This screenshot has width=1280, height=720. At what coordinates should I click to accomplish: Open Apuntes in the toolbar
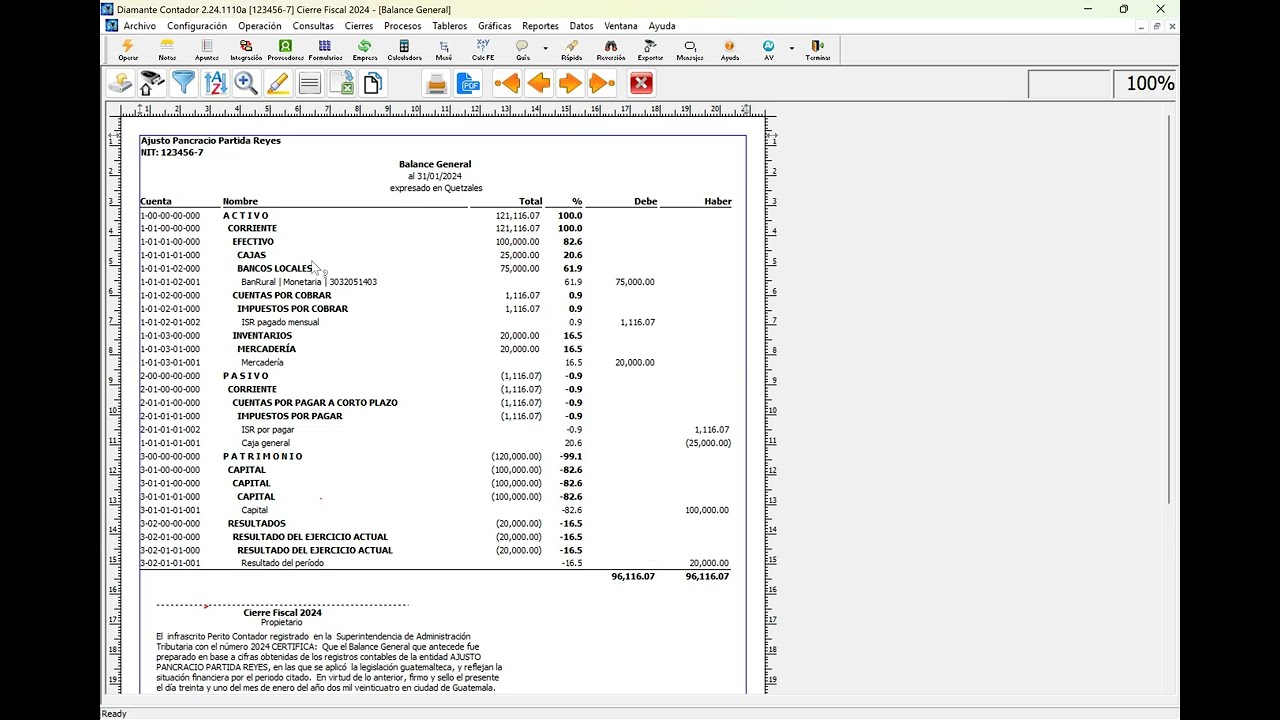point(207,50)
